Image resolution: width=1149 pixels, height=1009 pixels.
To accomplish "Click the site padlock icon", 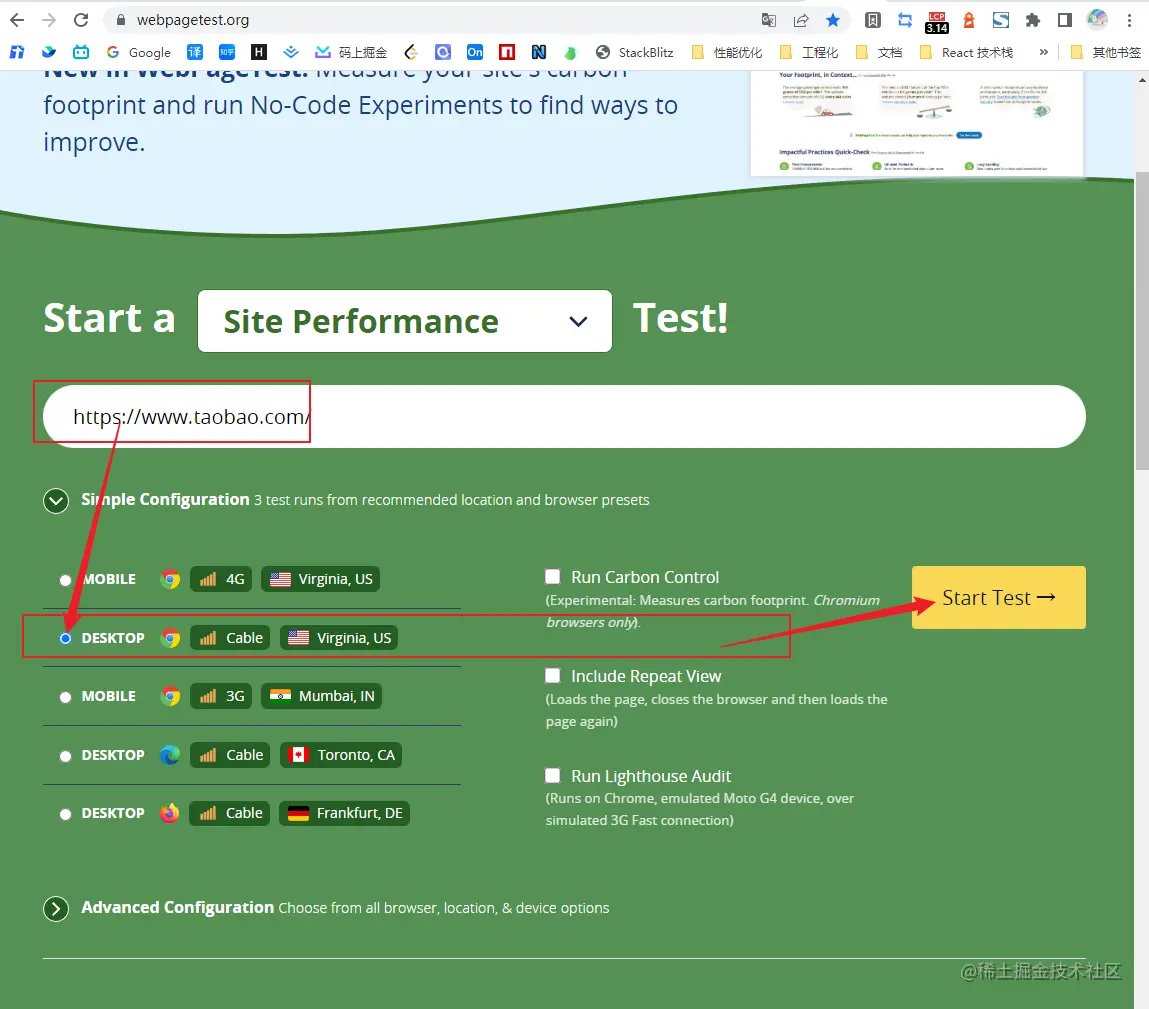I will coord(121,20).
